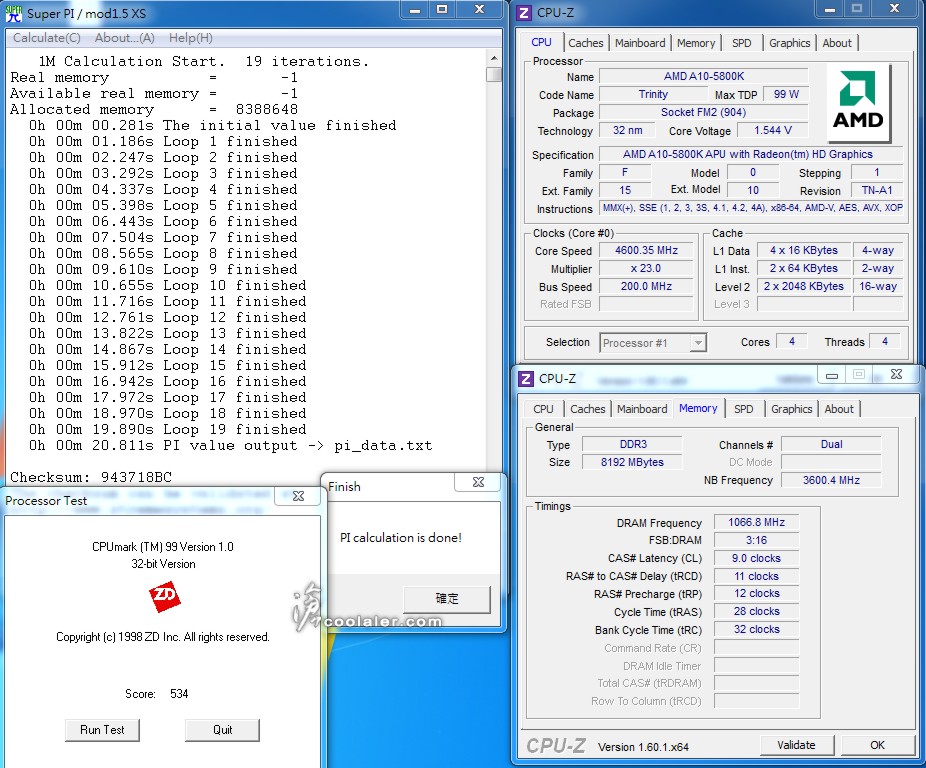Click the top CPU-Z window Z icon

tap(524, 12)
